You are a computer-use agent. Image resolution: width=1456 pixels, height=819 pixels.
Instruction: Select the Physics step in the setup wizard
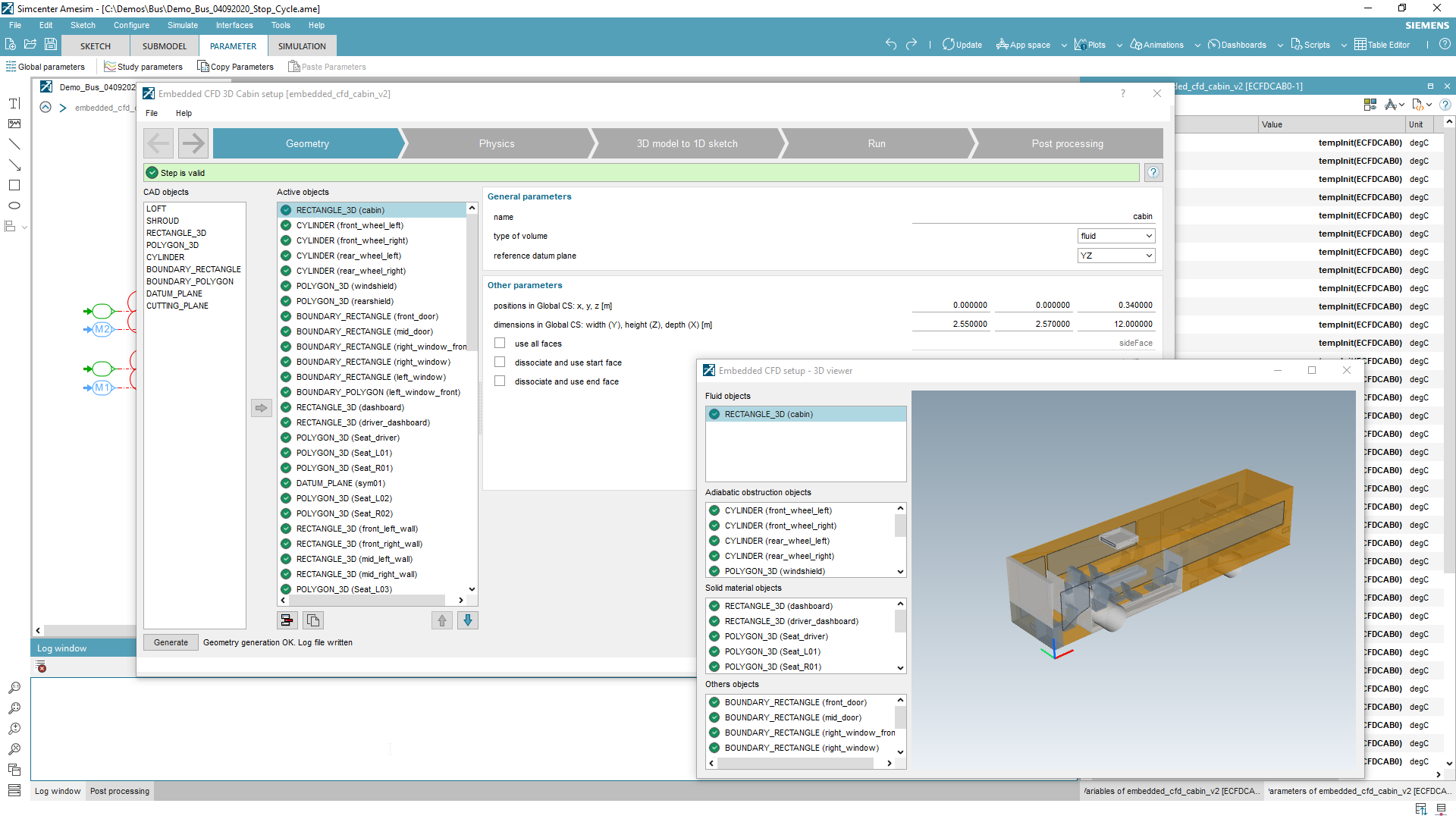coord(497,143)
